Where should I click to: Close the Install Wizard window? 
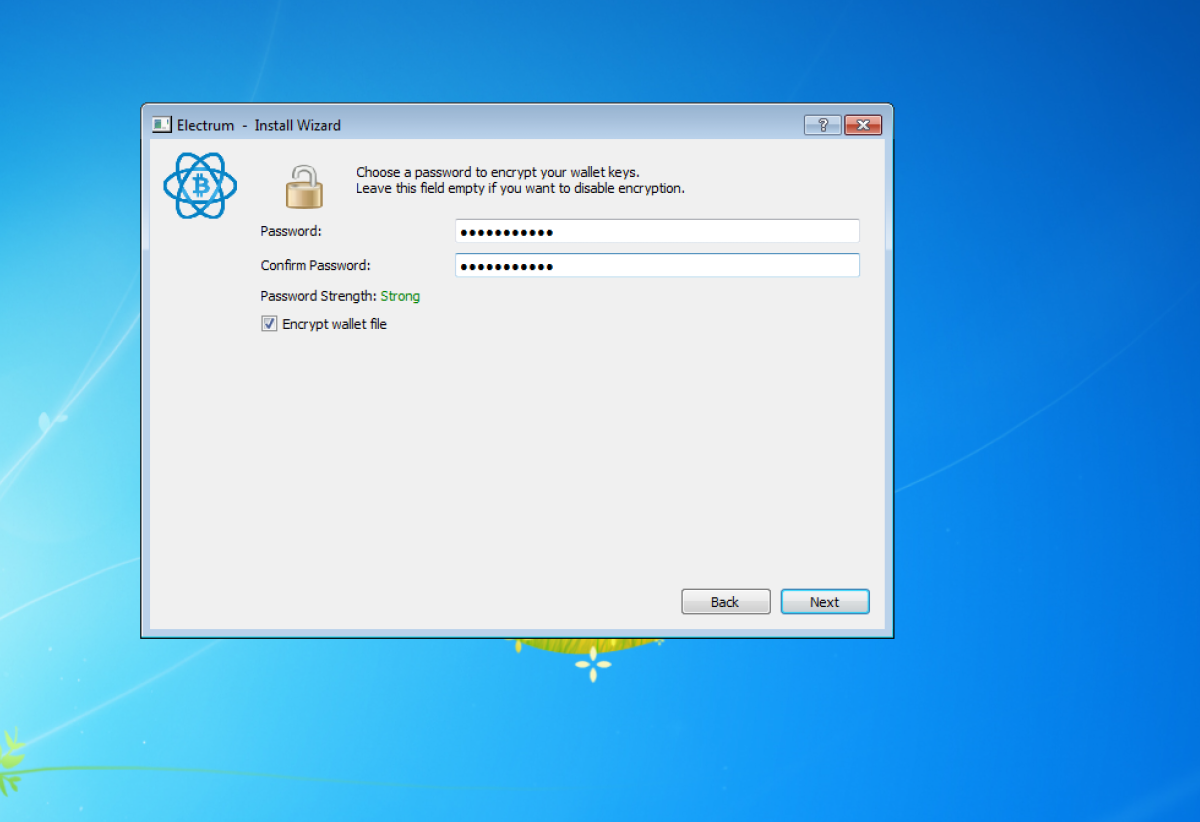[862, 125]
